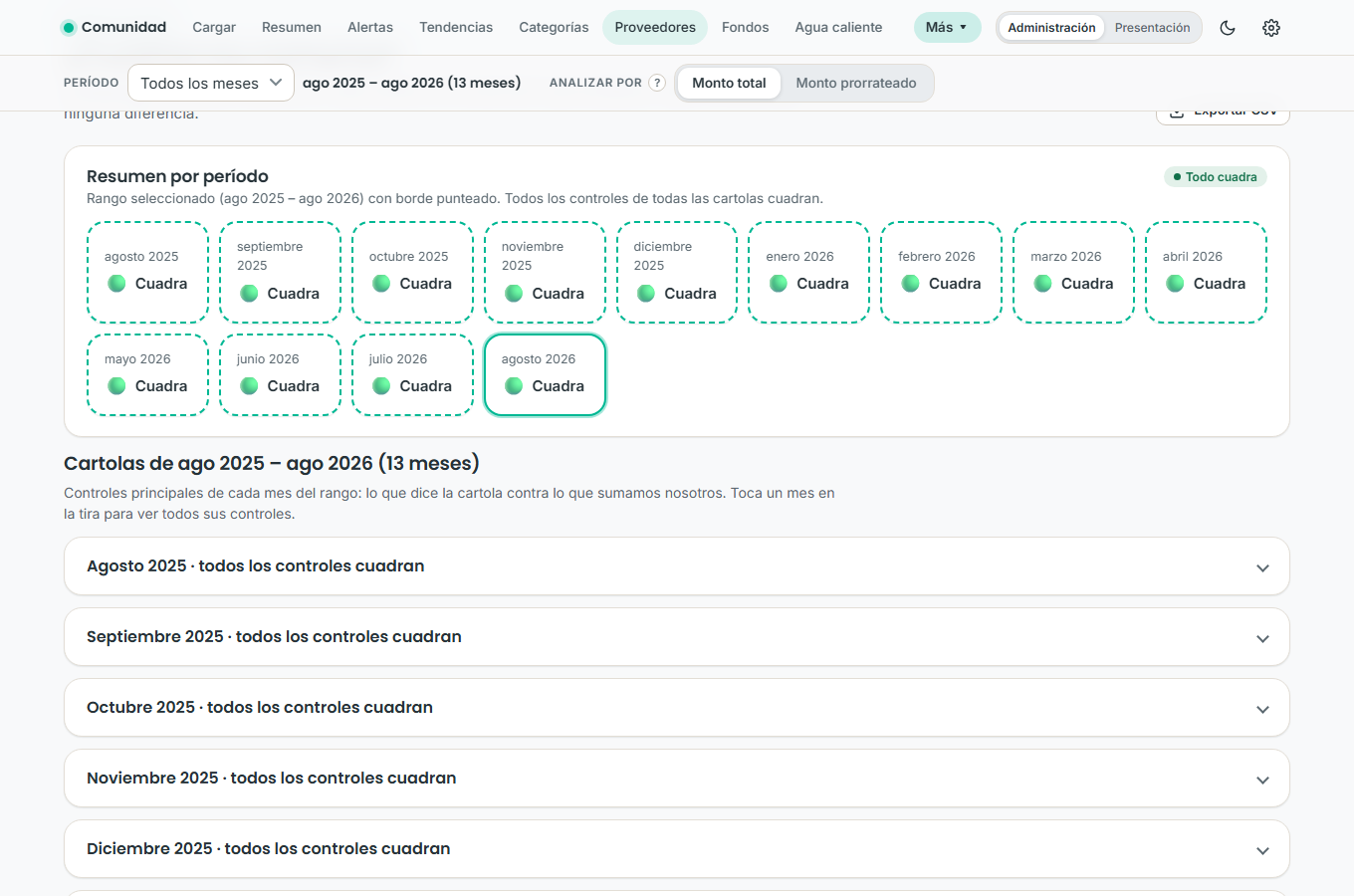Select the marzo 2026 period card

[x=1074, y=272]
